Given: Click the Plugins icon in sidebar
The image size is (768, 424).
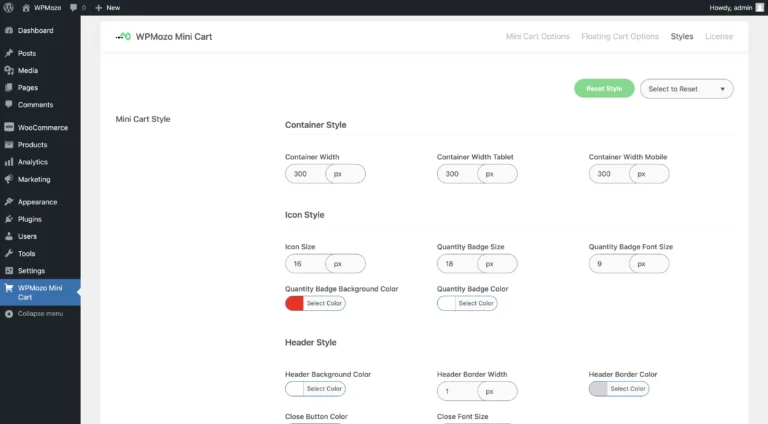Looking at the screenshot, I should click(9, 219).
